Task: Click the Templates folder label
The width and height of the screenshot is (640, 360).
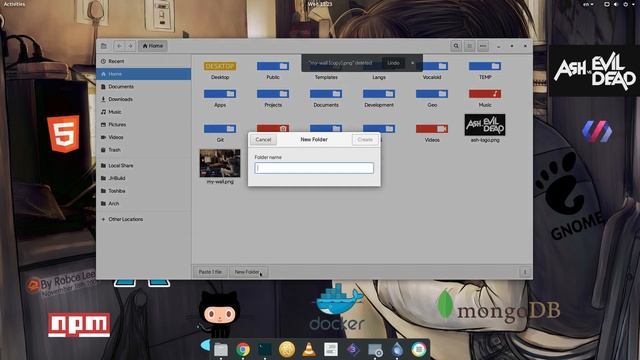Action: pyautogui.click(x=326, y=77)
